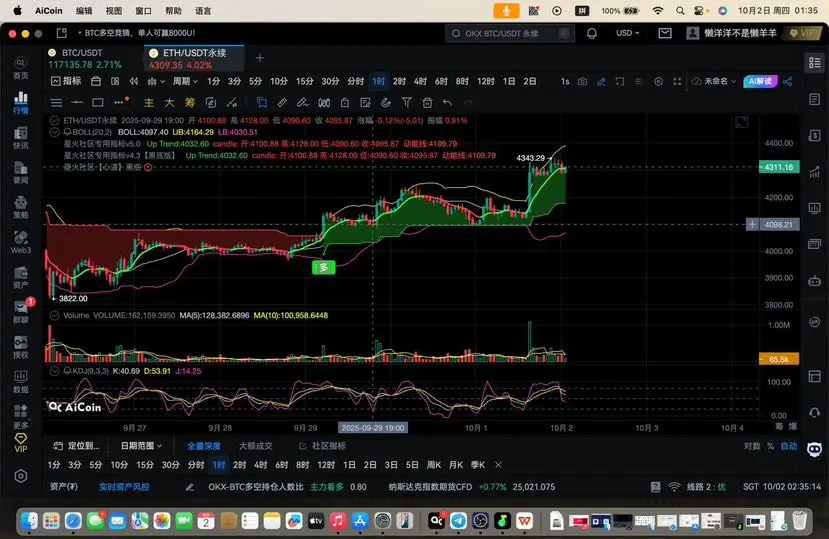Screen dimensions: 829x539
Task: Open the 群聊 group chat sidebar item
Action: 21,312
